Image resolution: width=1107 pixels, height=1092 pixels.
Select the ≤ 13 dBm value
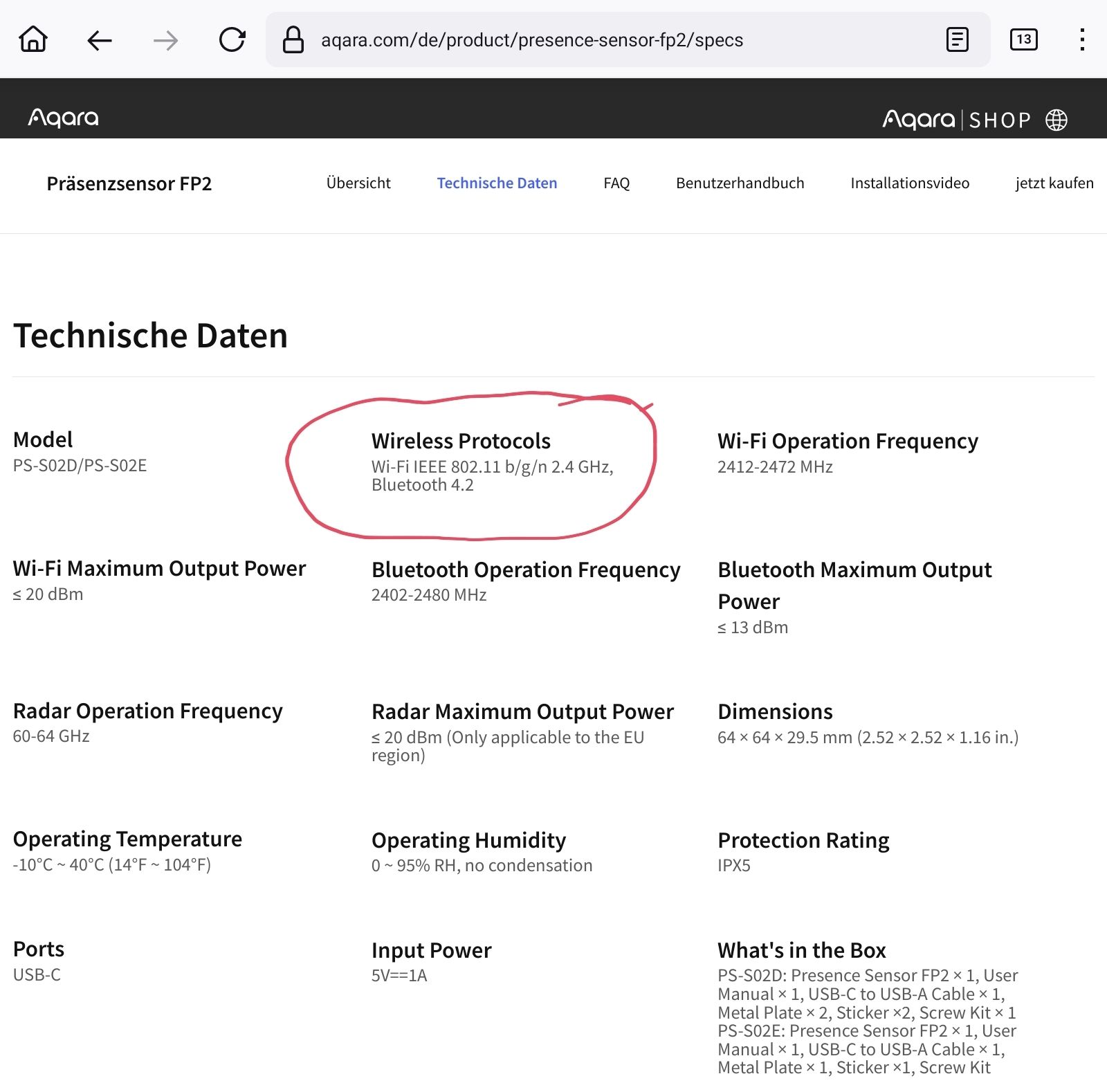753,627
